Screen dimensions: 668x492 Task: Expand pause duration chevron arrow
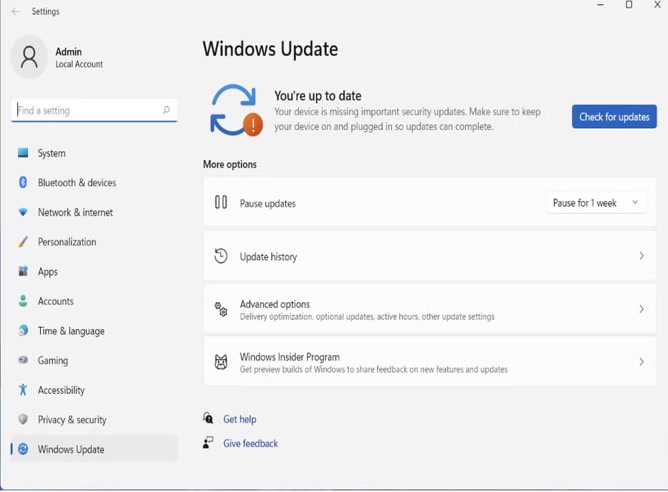[635, 202]
